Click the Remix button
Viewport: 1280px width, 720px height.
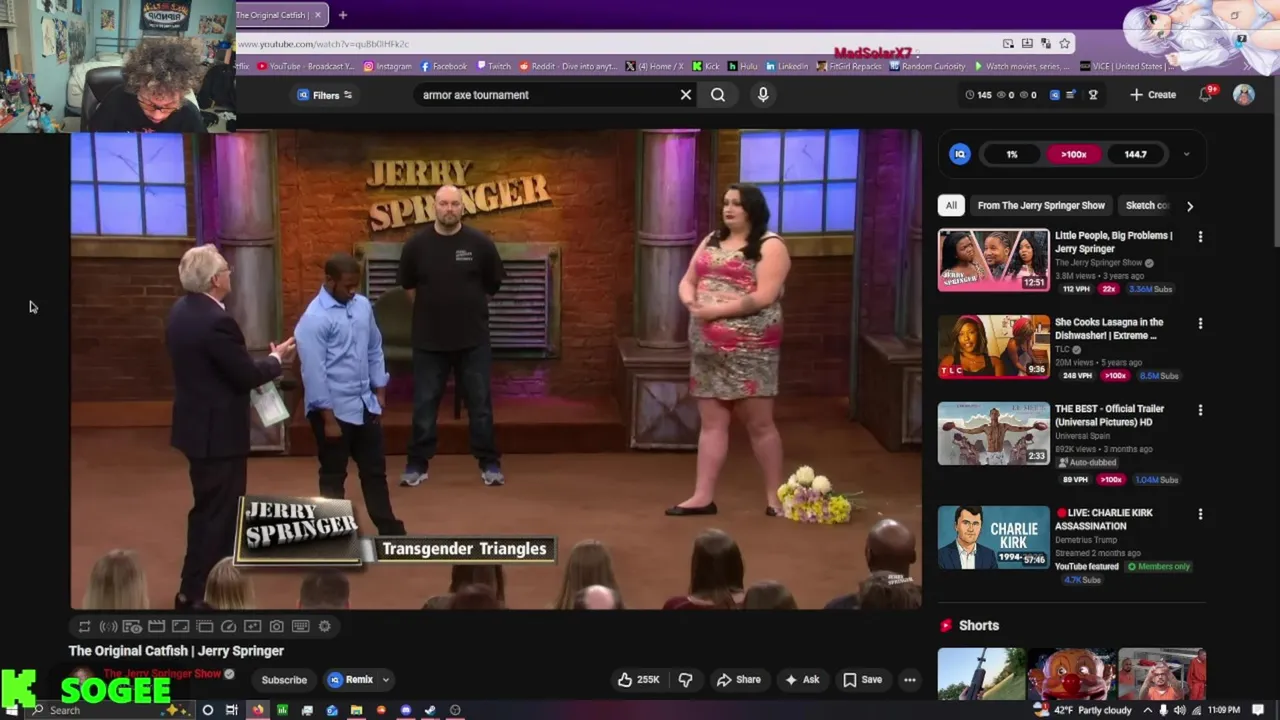[x=351, y=680]
